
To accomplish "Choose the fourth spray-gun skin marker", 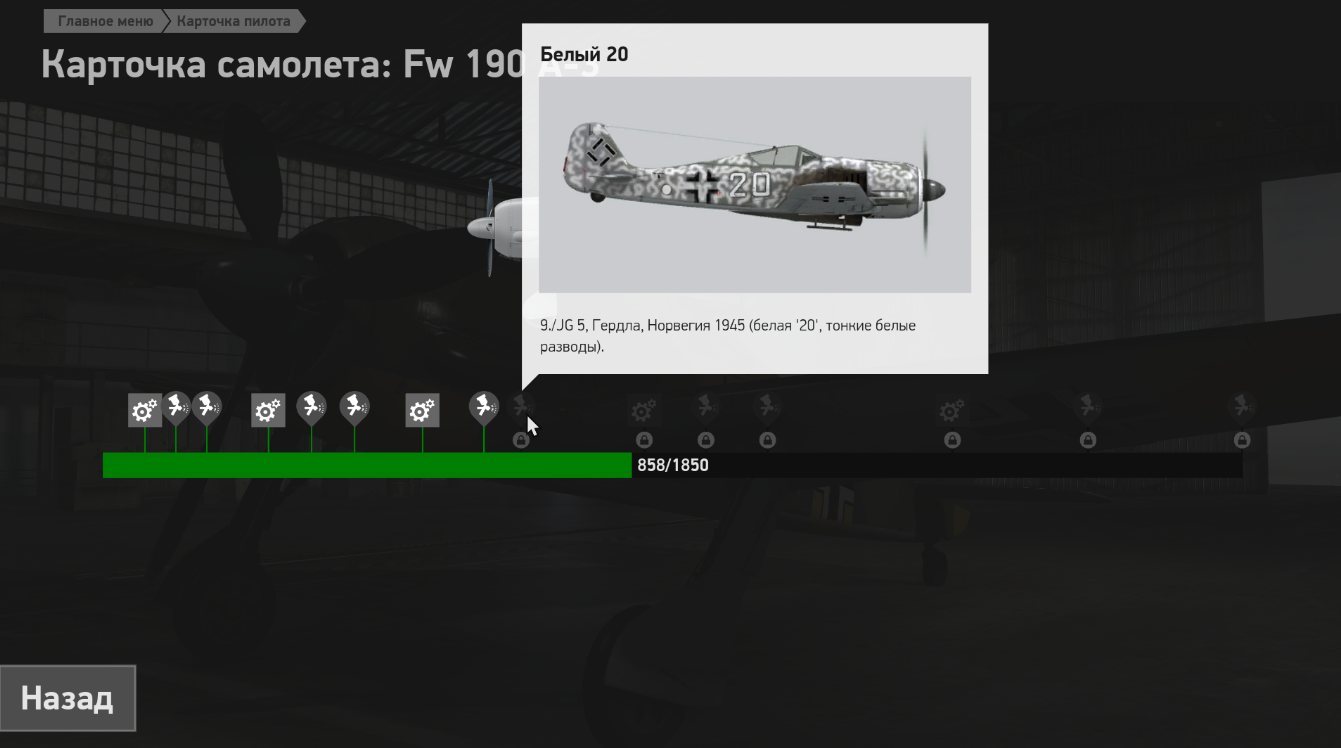I will [354, 407].
